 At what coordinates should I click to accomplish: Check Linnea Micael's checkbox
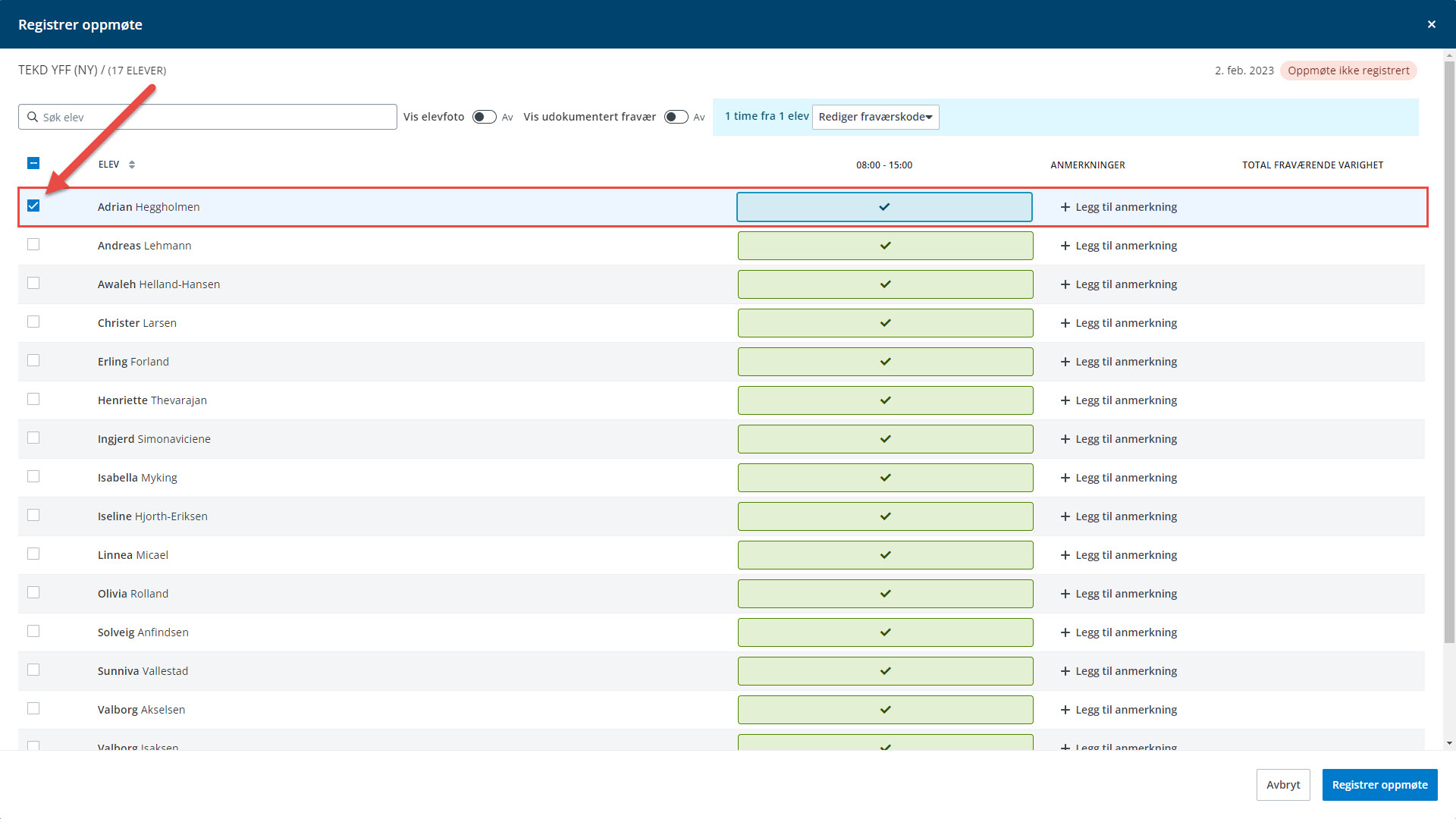click(x=33, y=554)
